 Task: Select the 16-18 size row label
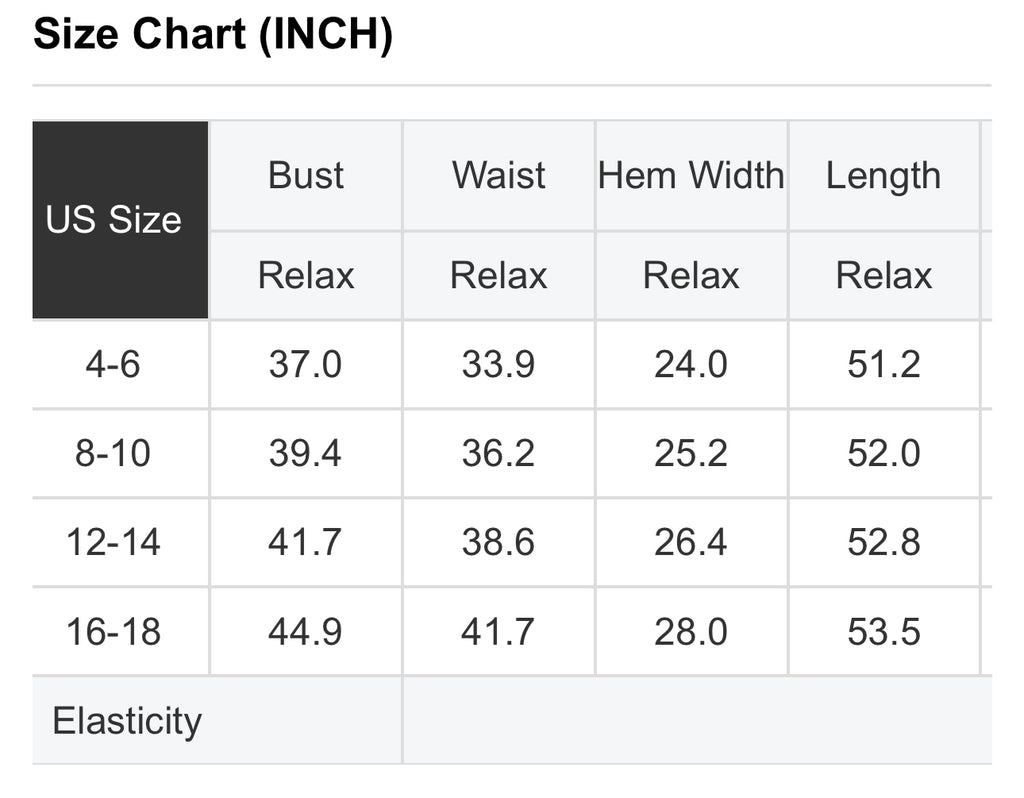click(x=113, y=632)
